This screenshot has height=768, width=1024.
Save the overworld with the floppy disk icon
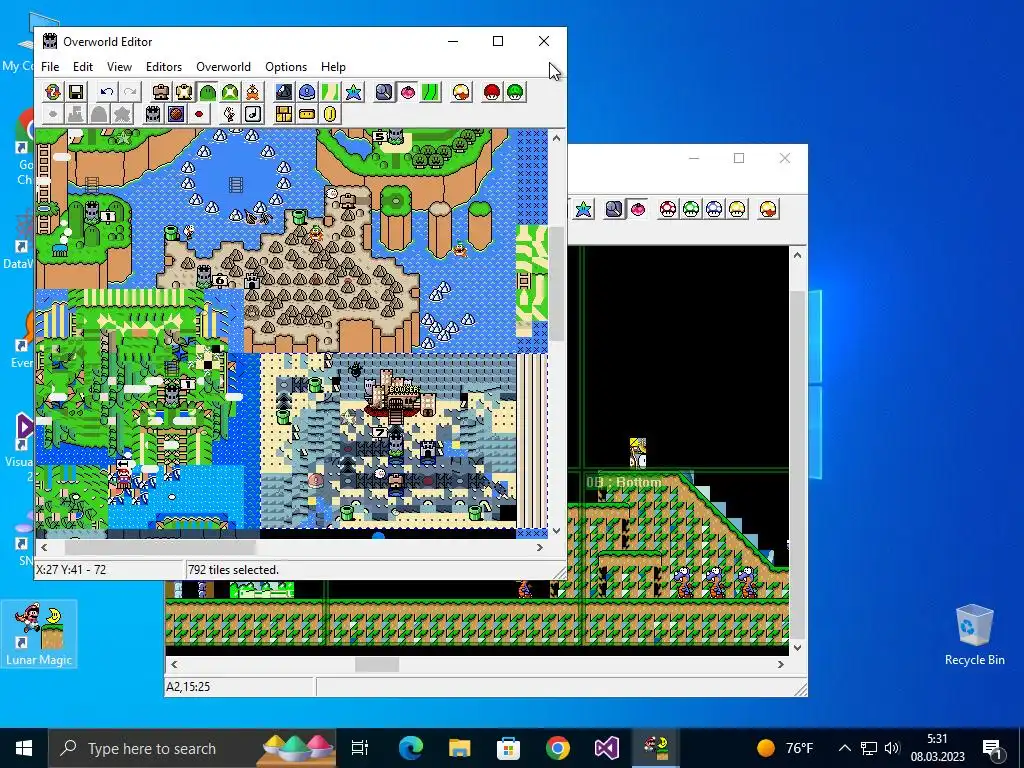coord(76,92)
